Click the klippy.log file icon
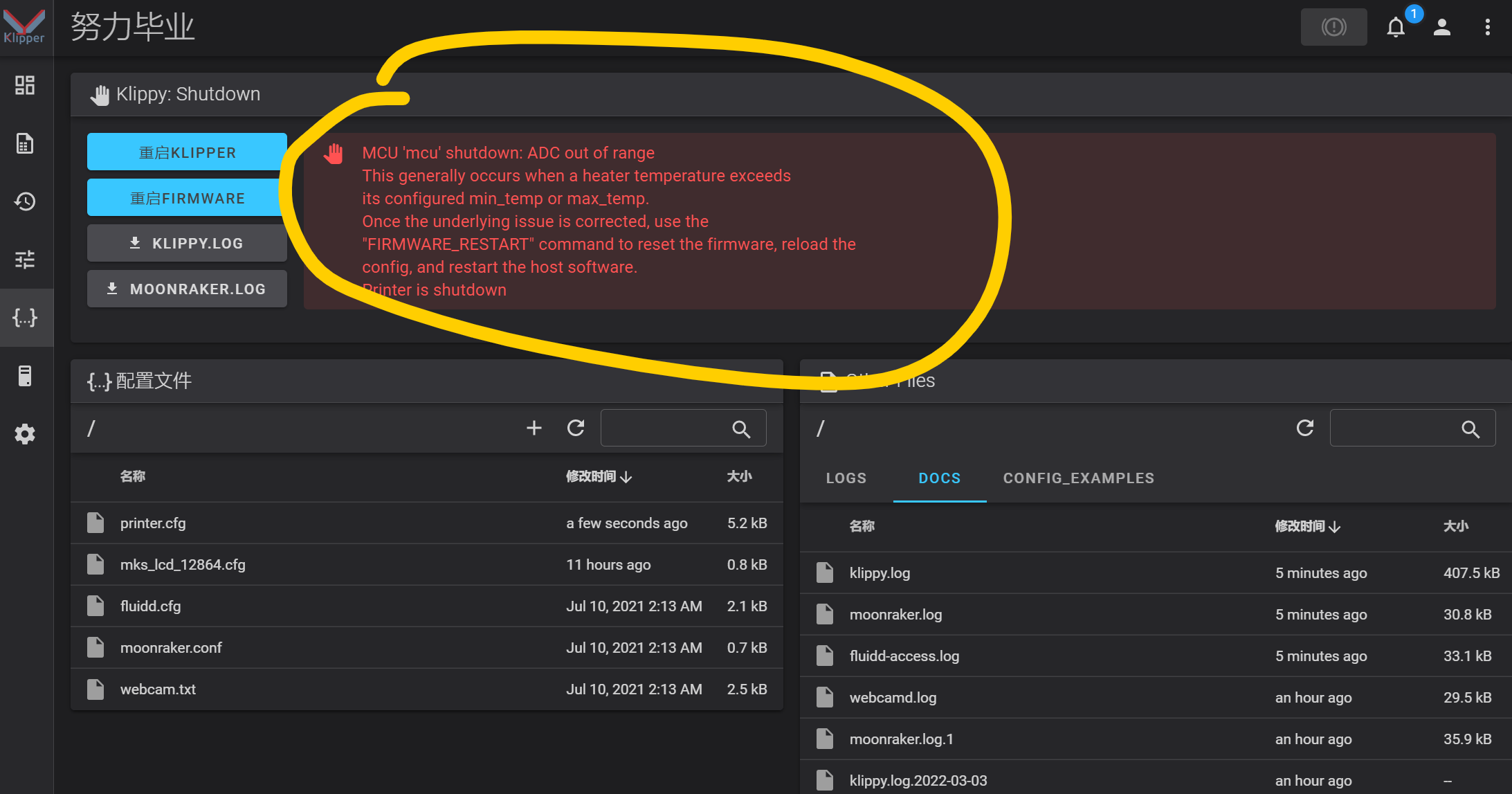This screenshot has width=1512, height=794. 825,572
